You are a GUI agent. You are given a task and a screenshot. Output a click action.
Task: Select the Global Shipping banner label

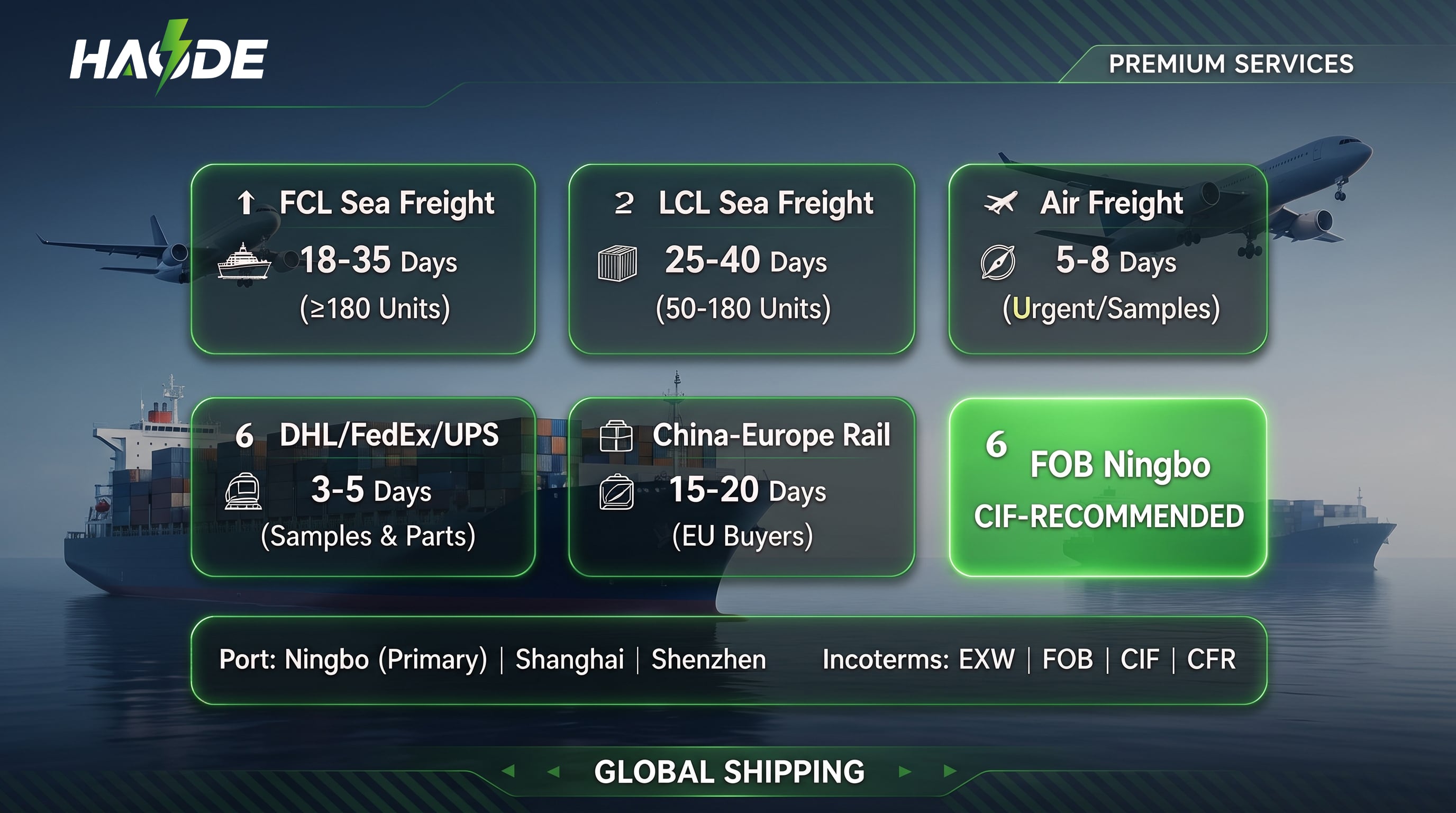(729, 772)
